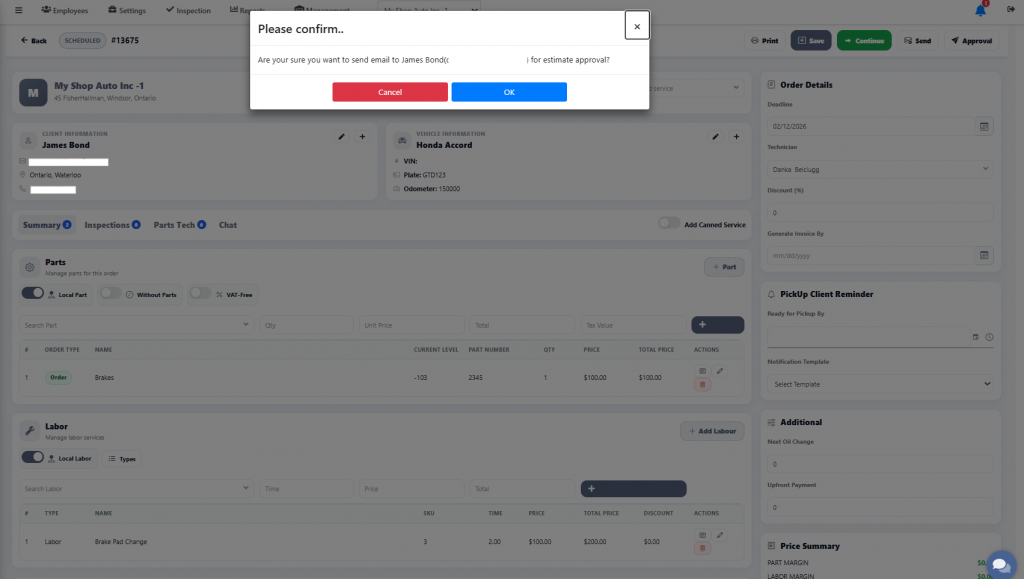Screen dimensions: 1024x579
Task: Delete the Brakes part row
Action: pyautogui.click(x=702, y=384)
